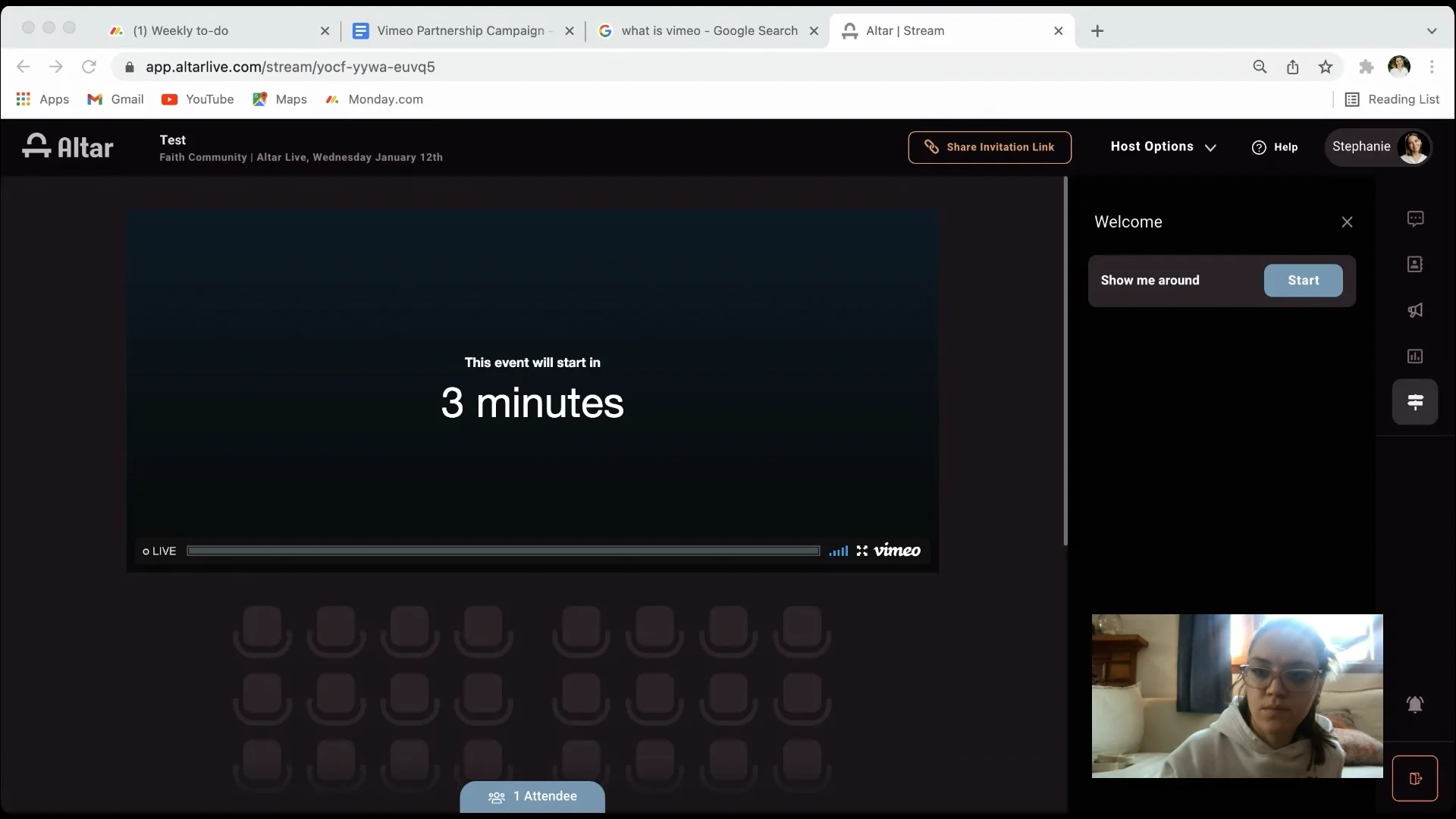Expand the tab search chevron
This screenshot has height=819, width=1456.
coord(1432,31)
